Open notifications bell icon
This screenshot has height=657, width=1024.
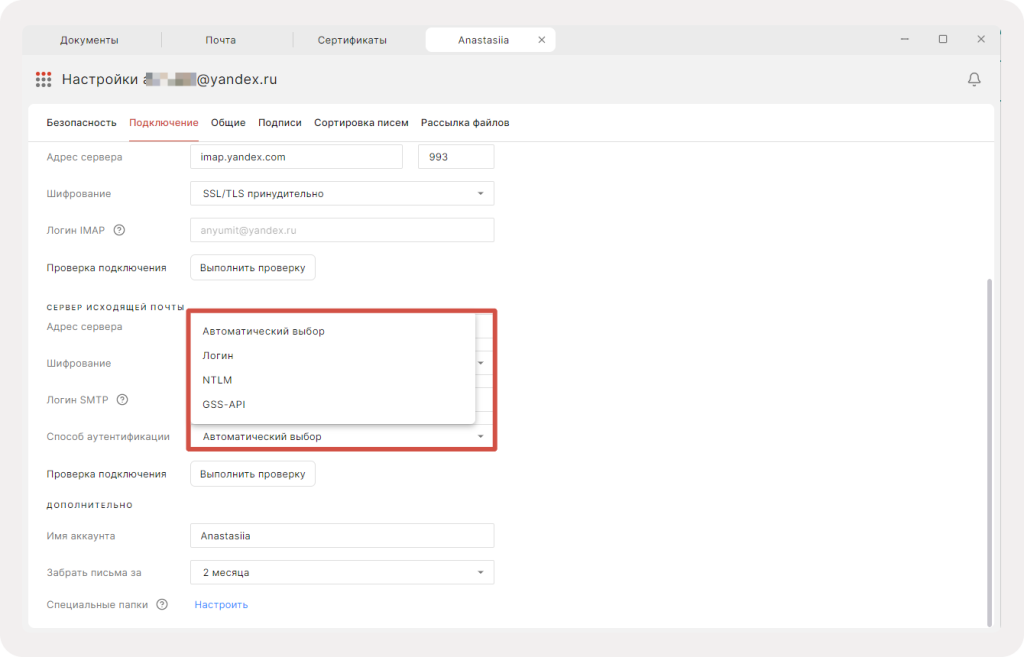point(974,80)
